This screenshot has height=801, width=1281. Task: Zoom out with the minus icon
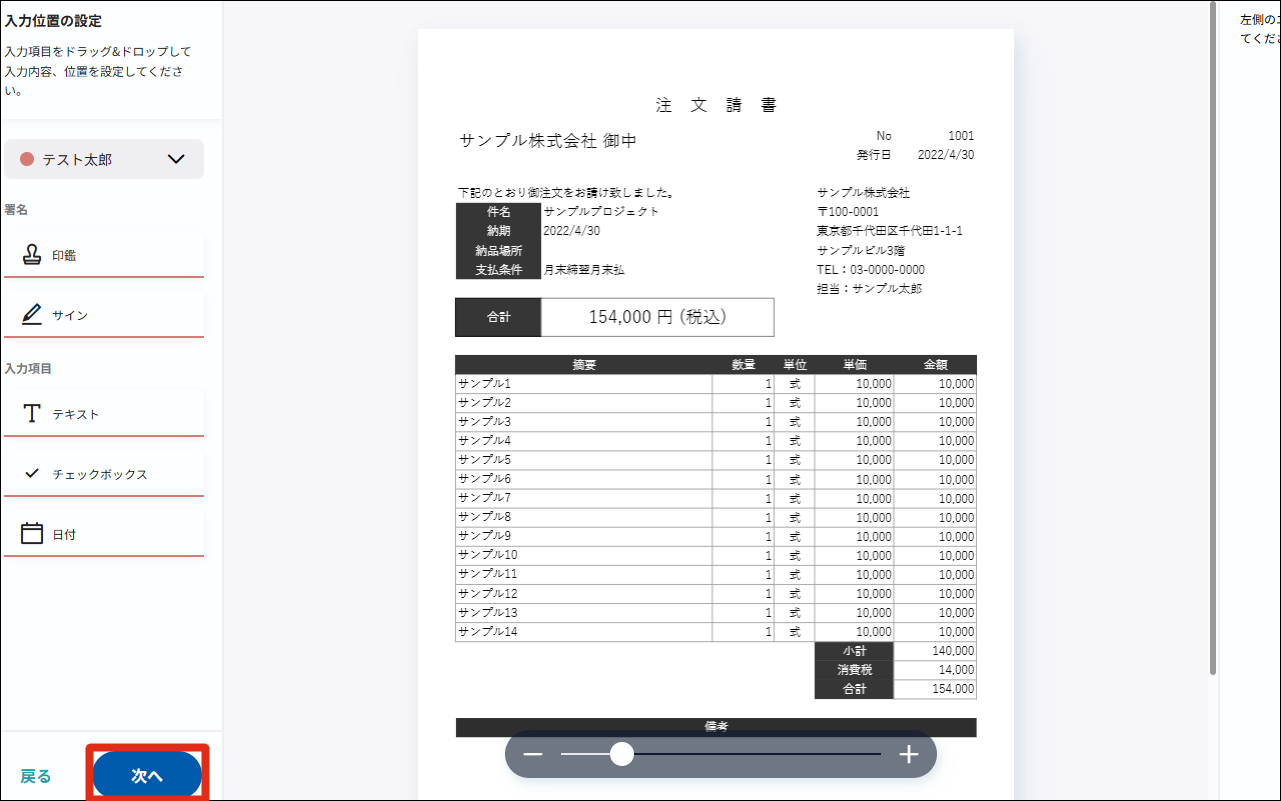pyautogui.click(x=533, y=754)
